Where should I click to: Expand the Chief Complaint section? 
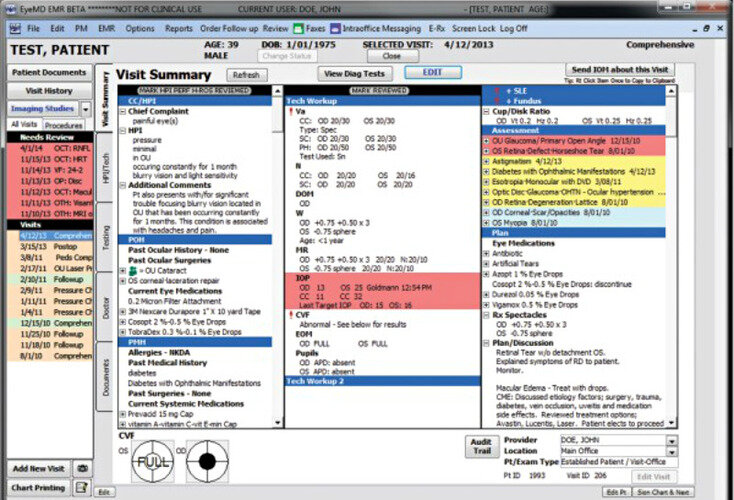point(123,112)
